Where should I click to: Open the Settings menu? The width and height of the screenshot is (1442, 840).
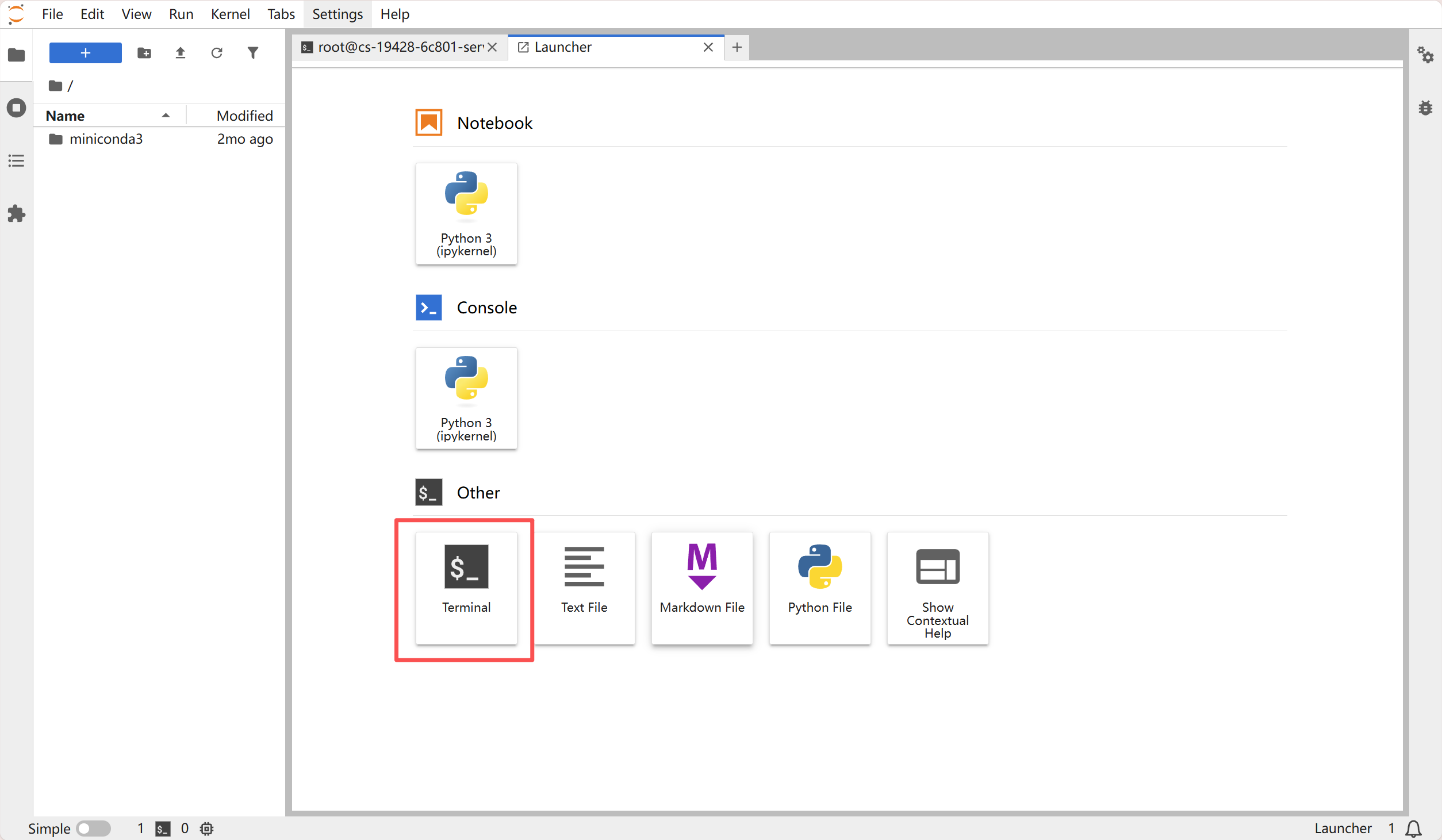pyautogui.click(x=337, y=14)
